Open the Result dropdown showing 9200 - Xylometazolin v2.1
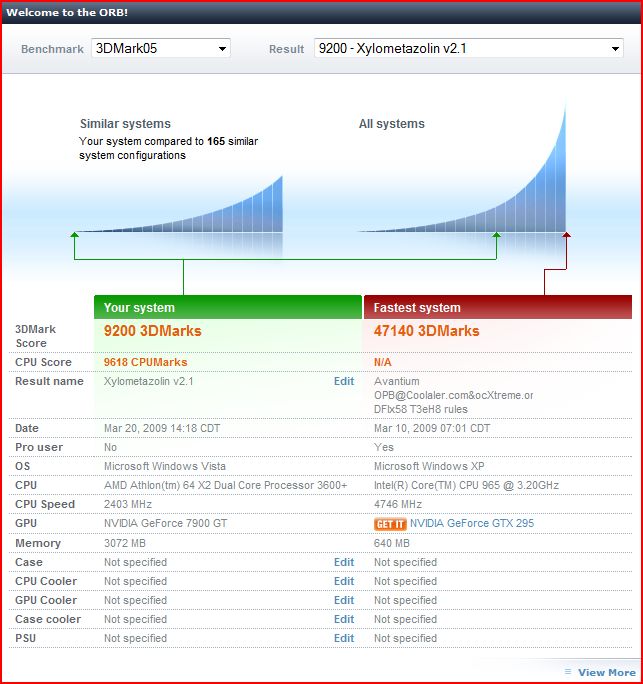Screen dimensions: 643x684 tap(469, 48)
